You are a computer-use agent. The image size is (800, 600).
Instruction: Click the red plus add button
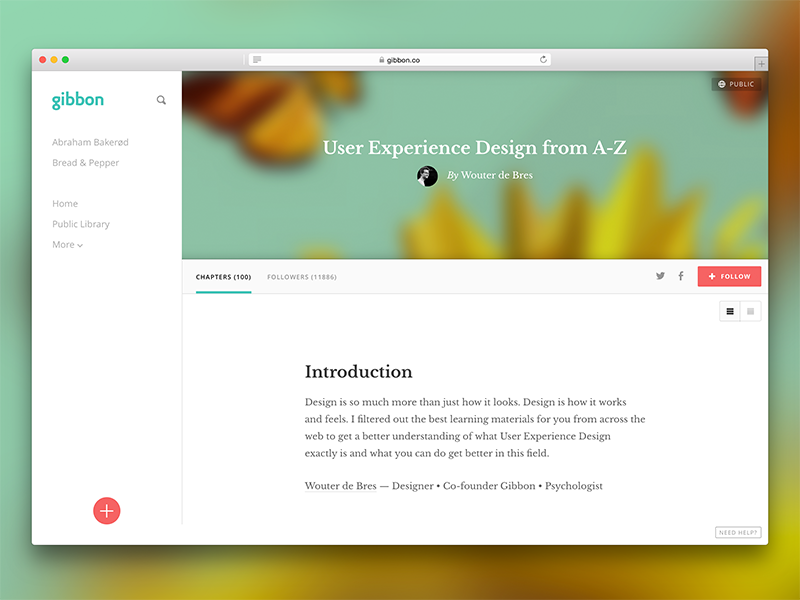107,511
